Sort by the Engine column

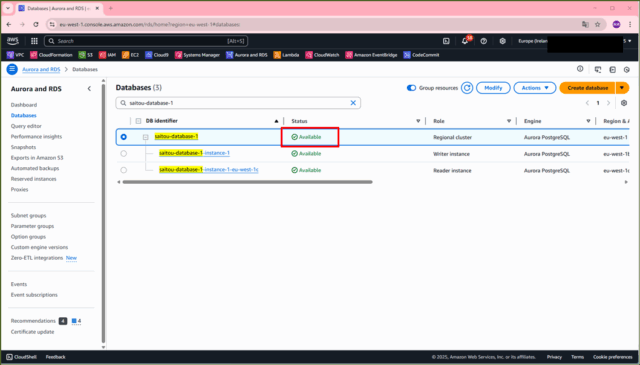588,121
